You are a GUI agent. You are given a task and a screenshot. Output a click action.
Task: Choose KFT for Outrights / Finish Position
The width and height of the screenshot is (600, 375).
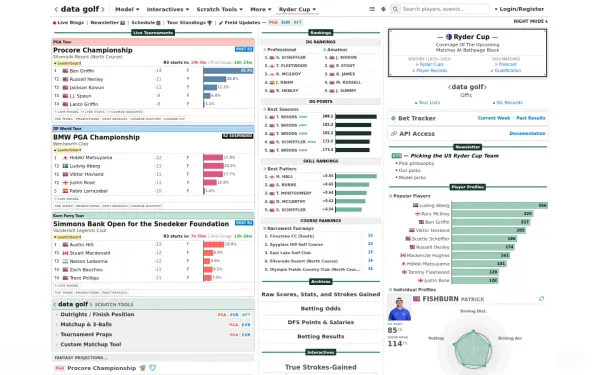[246, 315]
